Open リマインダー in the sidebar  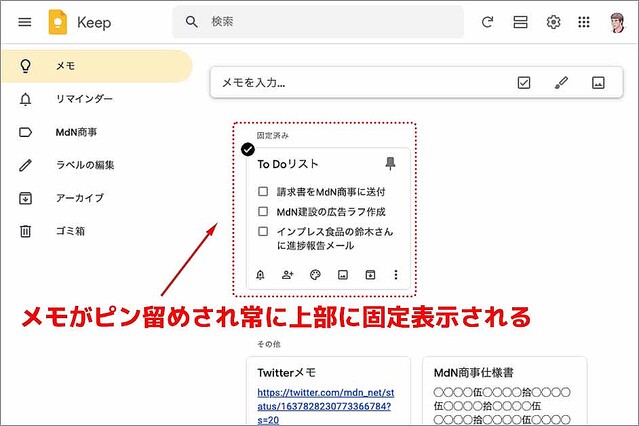pos(84,99)
